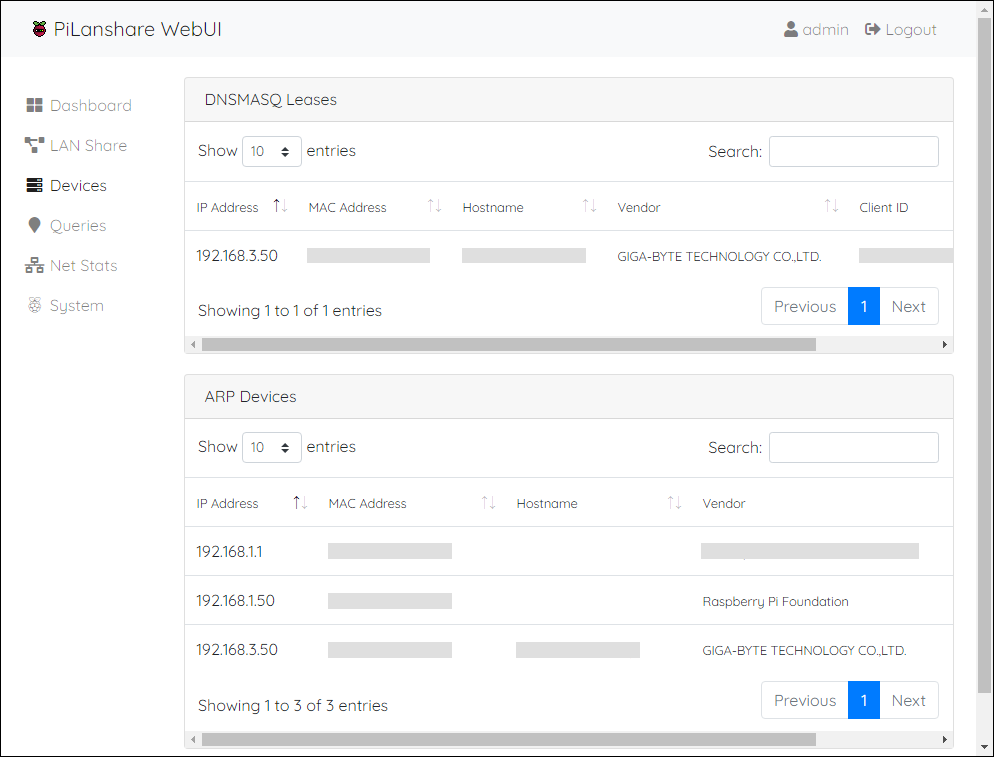Sort ARP Devices by IP Address arrows

[x=300, y=503]
